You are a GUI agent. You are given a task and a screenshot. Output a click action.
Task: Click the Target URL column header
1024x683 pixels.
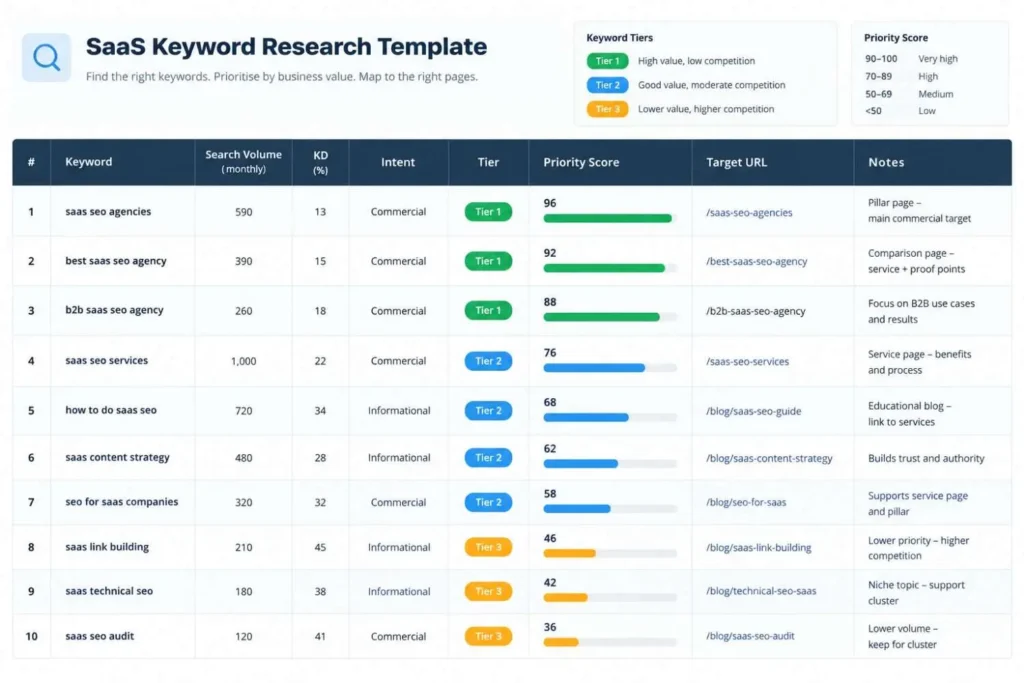pyautogui.click(x=736, y=162)
